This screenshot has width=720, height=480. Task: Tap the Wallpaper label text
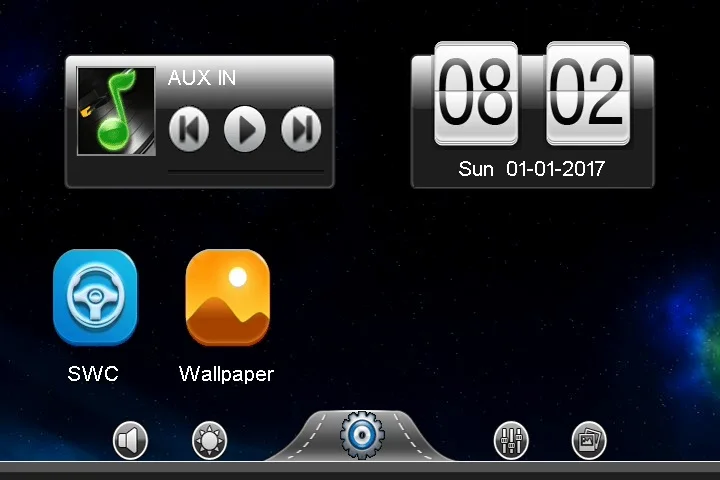click(x=226, y=374)
